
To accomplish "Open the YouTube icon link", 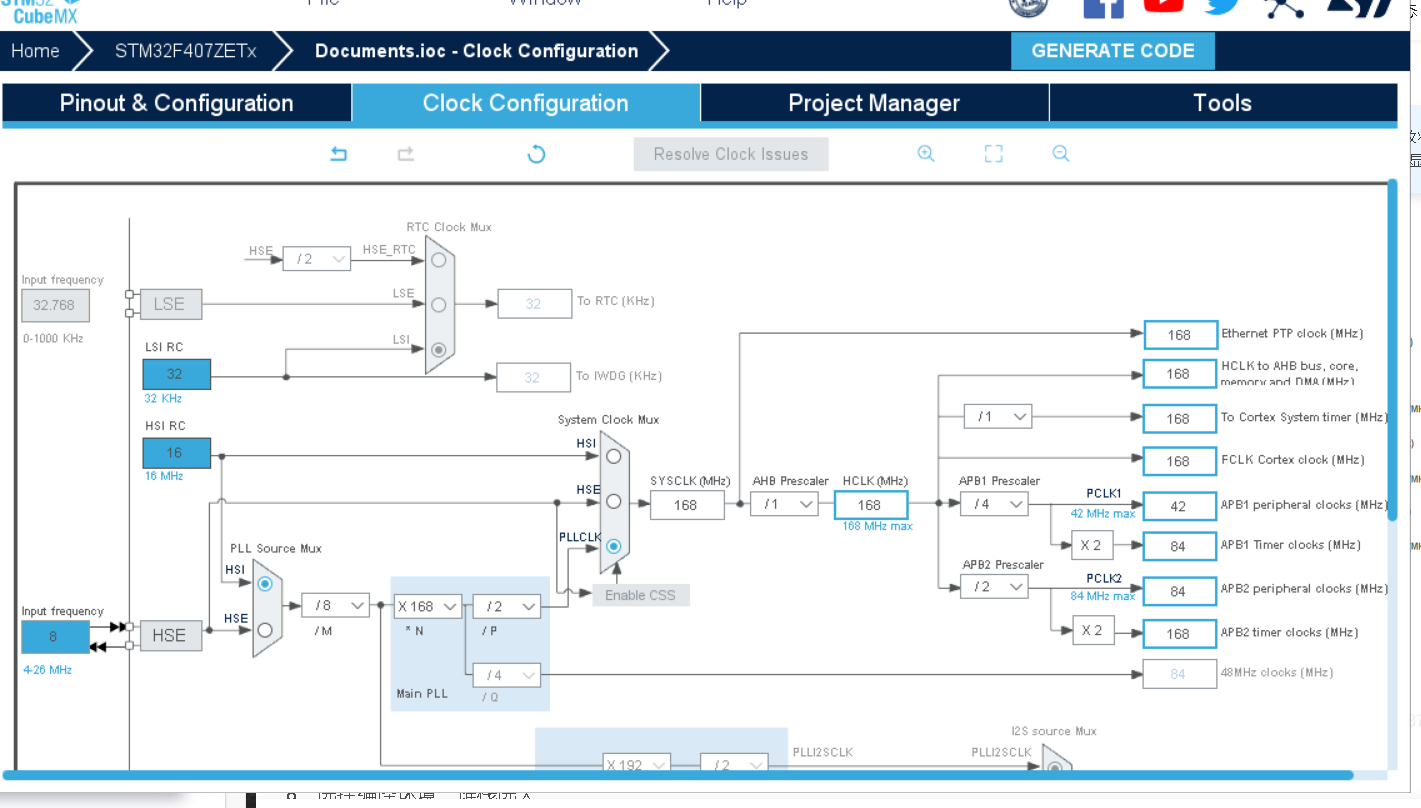I will pos(1163,6).
